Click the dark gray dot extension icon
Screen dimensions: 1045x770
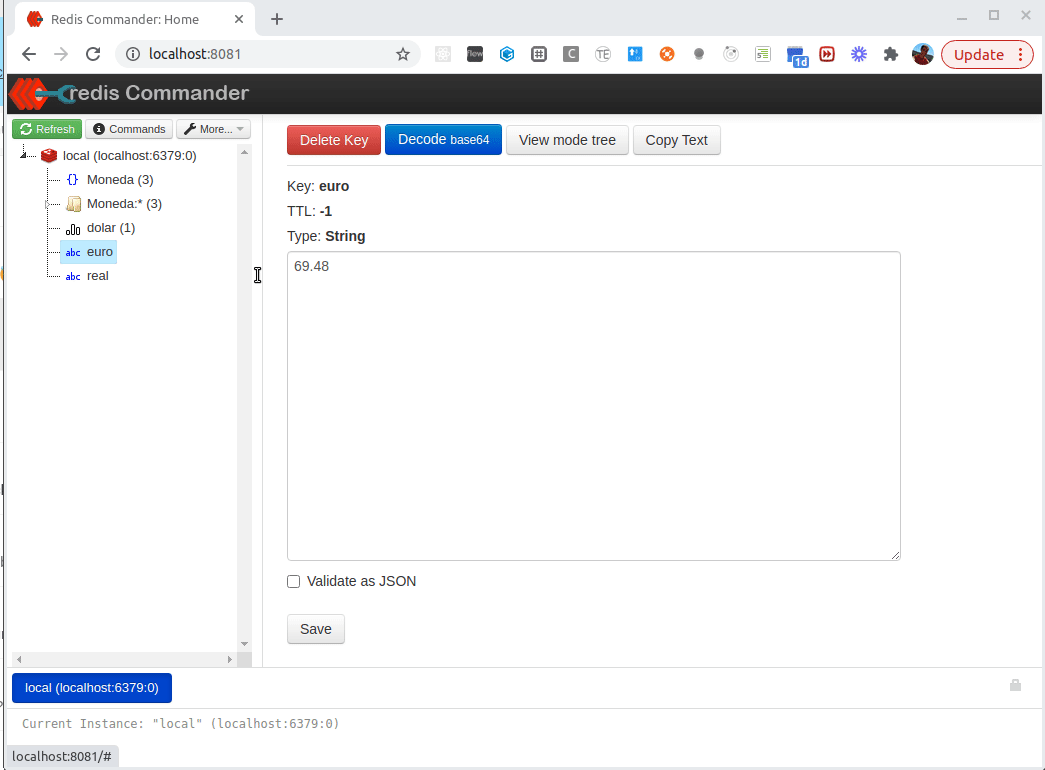click(698, 54)
